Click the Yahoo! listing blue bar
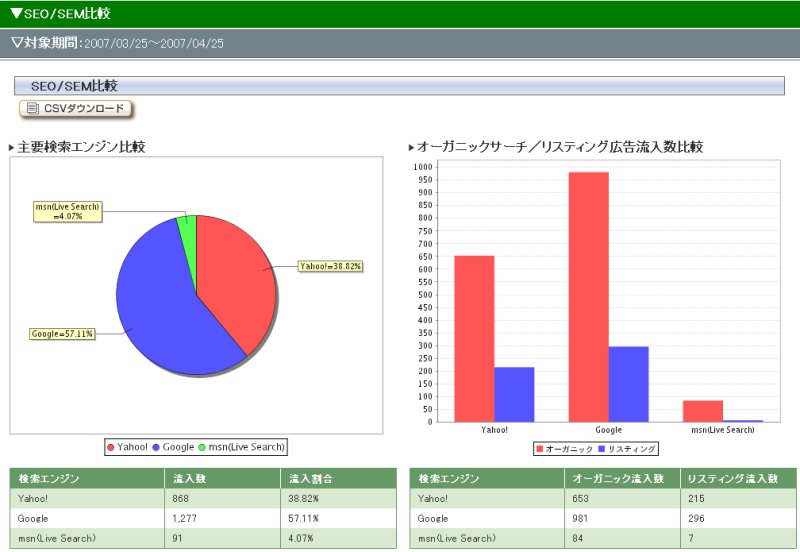 [x=514, y=394]
